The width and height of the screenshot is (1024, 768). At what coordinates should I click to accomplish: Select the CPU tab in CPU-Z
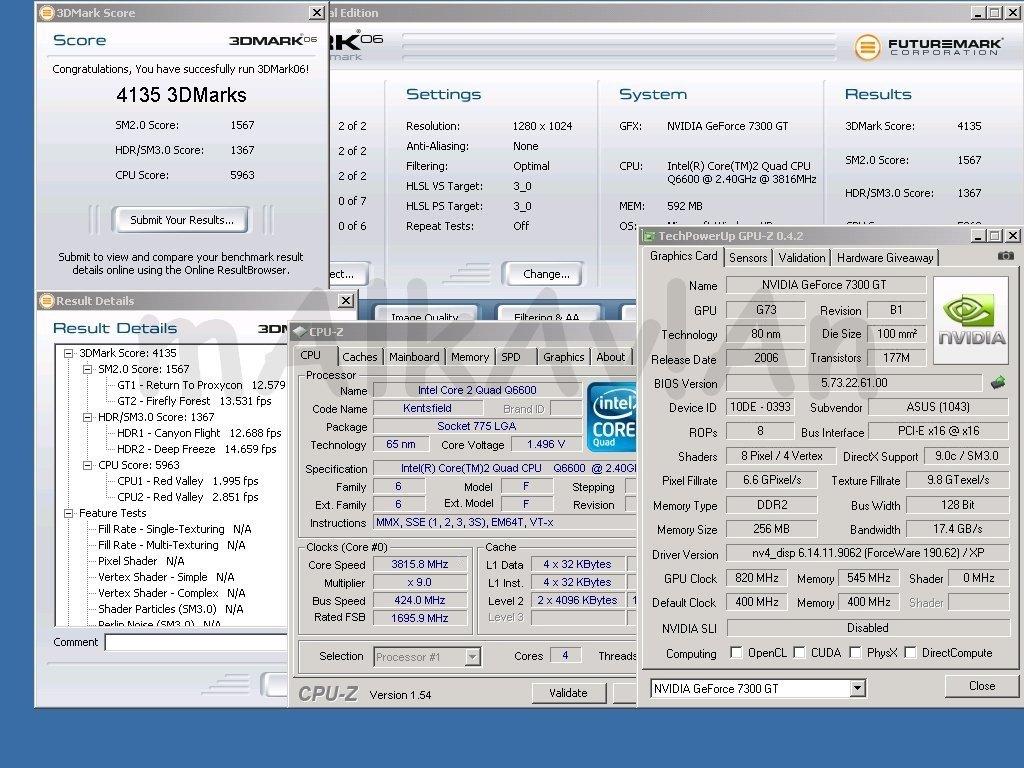pyautogui.click(x=311, y=355)
